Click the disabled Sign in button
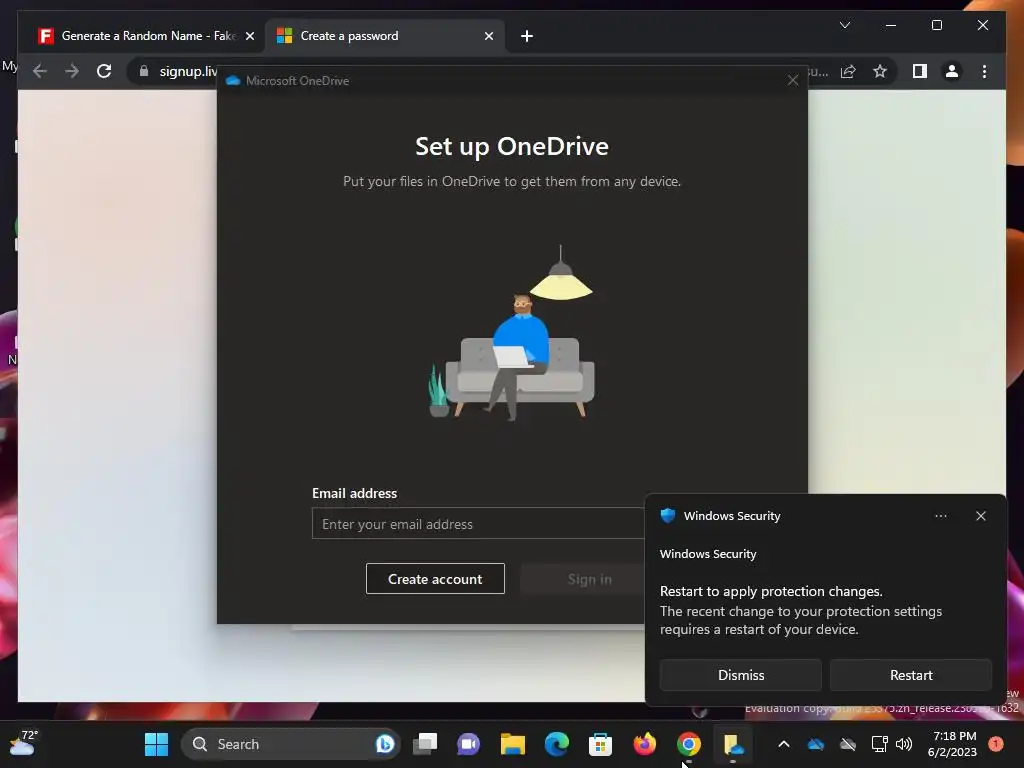The height and width of the screenshot is (768, 1024). click(x=583, y=579)
